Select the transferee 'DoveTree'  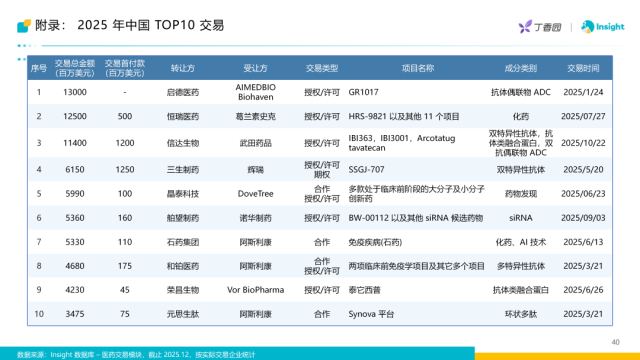pyautogui.click(x=256, y=193)
